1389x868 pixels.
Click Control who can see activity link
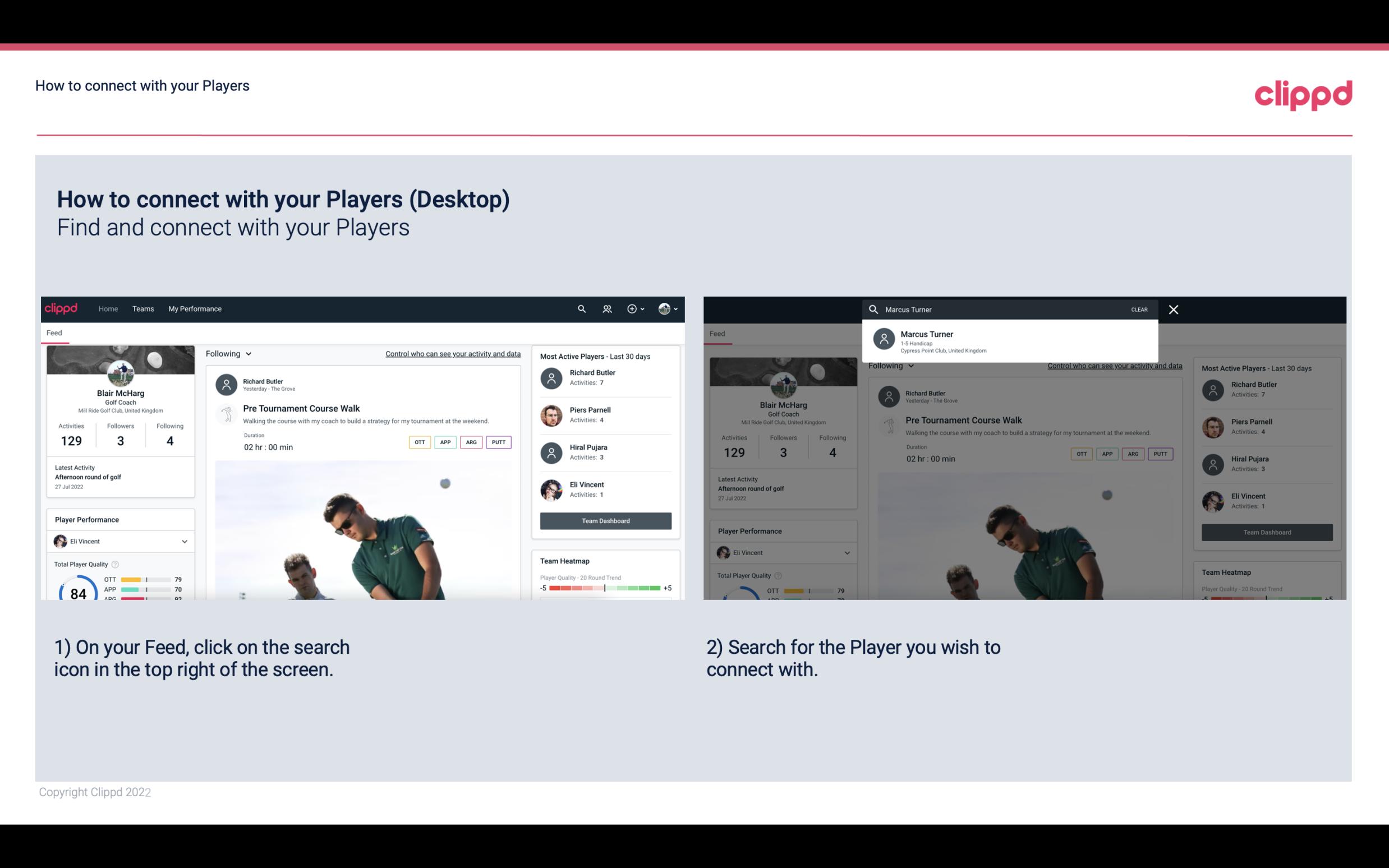(x=452, y=353)
